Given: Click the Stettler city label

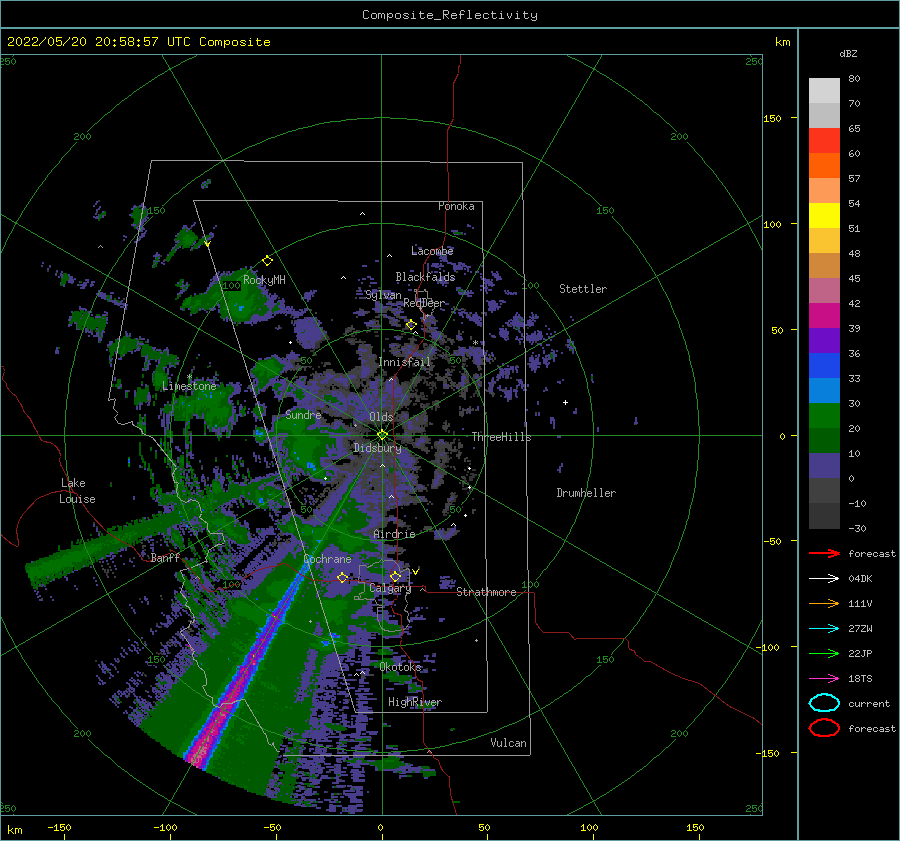Looking at the screenshot, I should (x=583, y=289).
